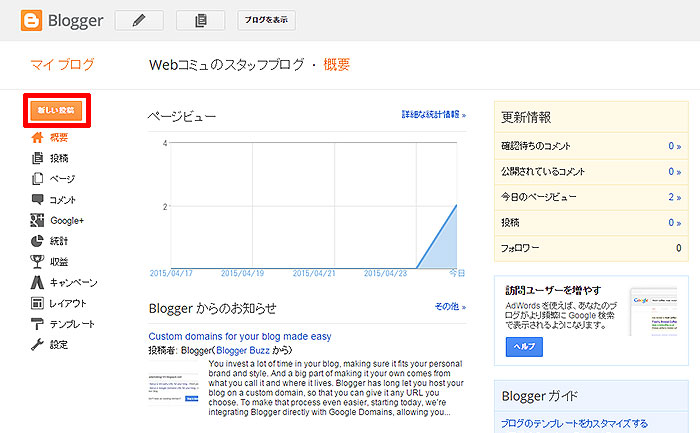This screenshot has width=700, height=433.
Task: Click the コメント speech bubble icon
Action: coord(38,199)
